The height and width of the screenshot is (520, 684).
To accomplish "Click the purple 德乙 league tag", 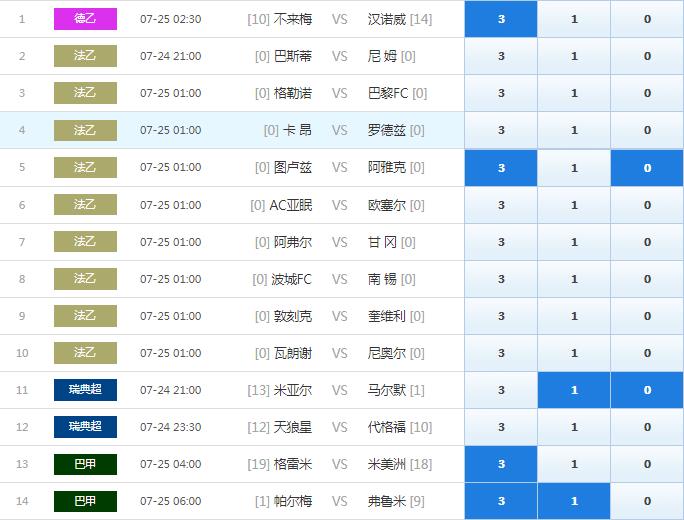I will [x=85, y=19].
